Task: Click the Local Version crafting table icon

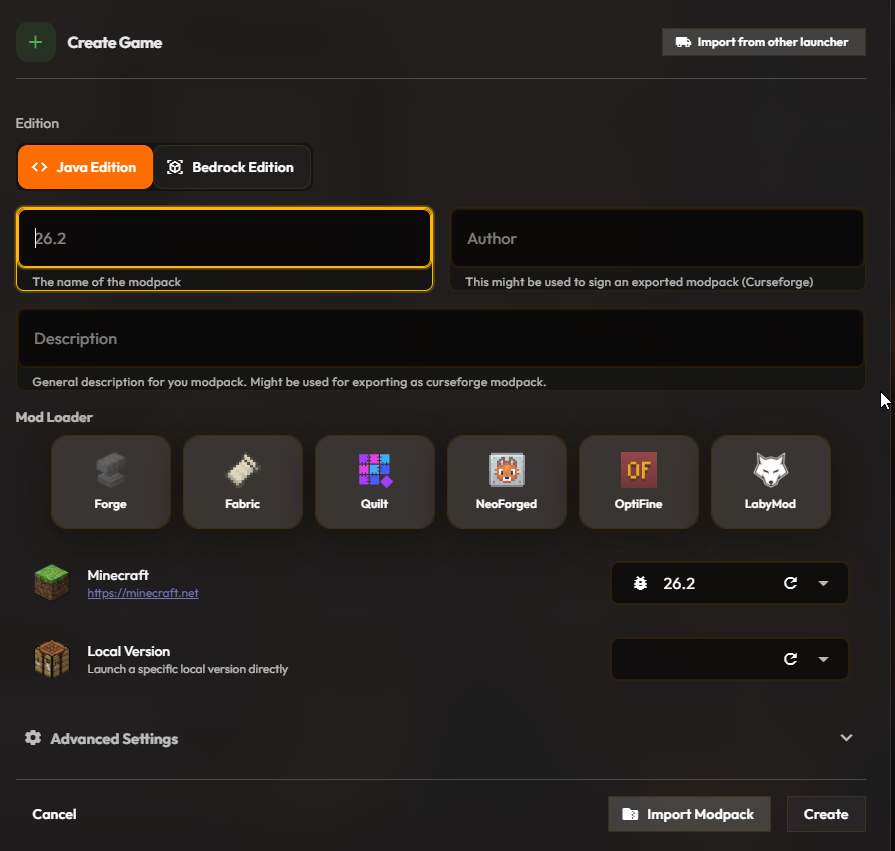Action: click(52, 659)
